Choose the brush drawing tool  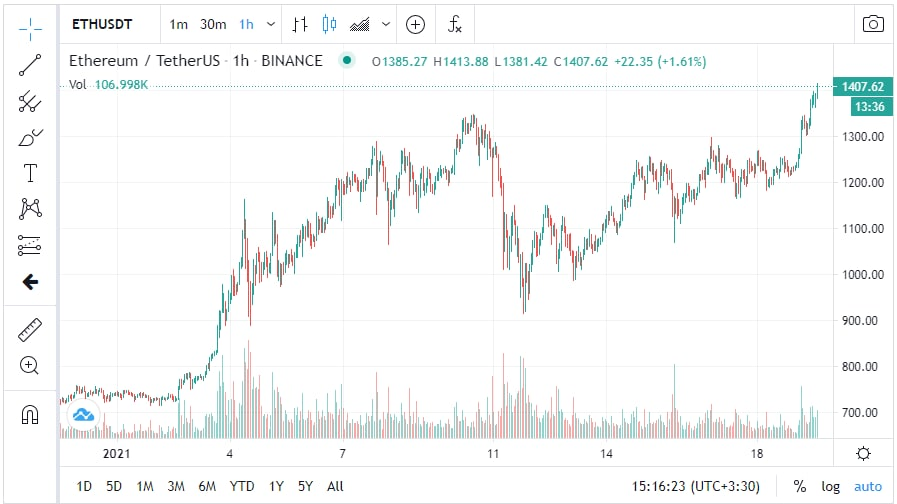30,137
